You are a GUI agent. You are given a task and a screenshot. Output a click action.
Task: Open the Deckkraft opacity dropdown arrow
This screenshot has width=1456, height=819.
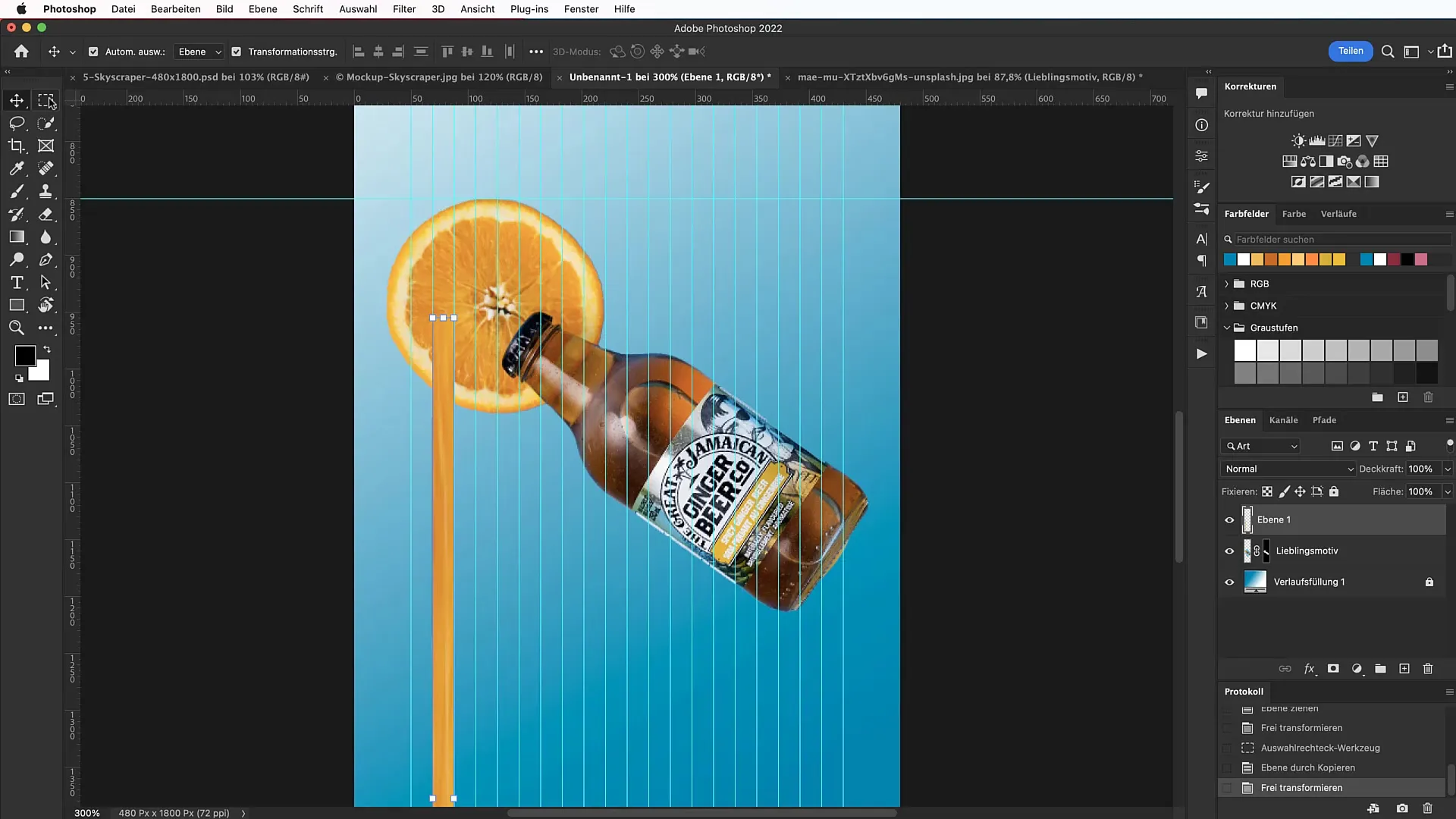(x=1448, y=469)
